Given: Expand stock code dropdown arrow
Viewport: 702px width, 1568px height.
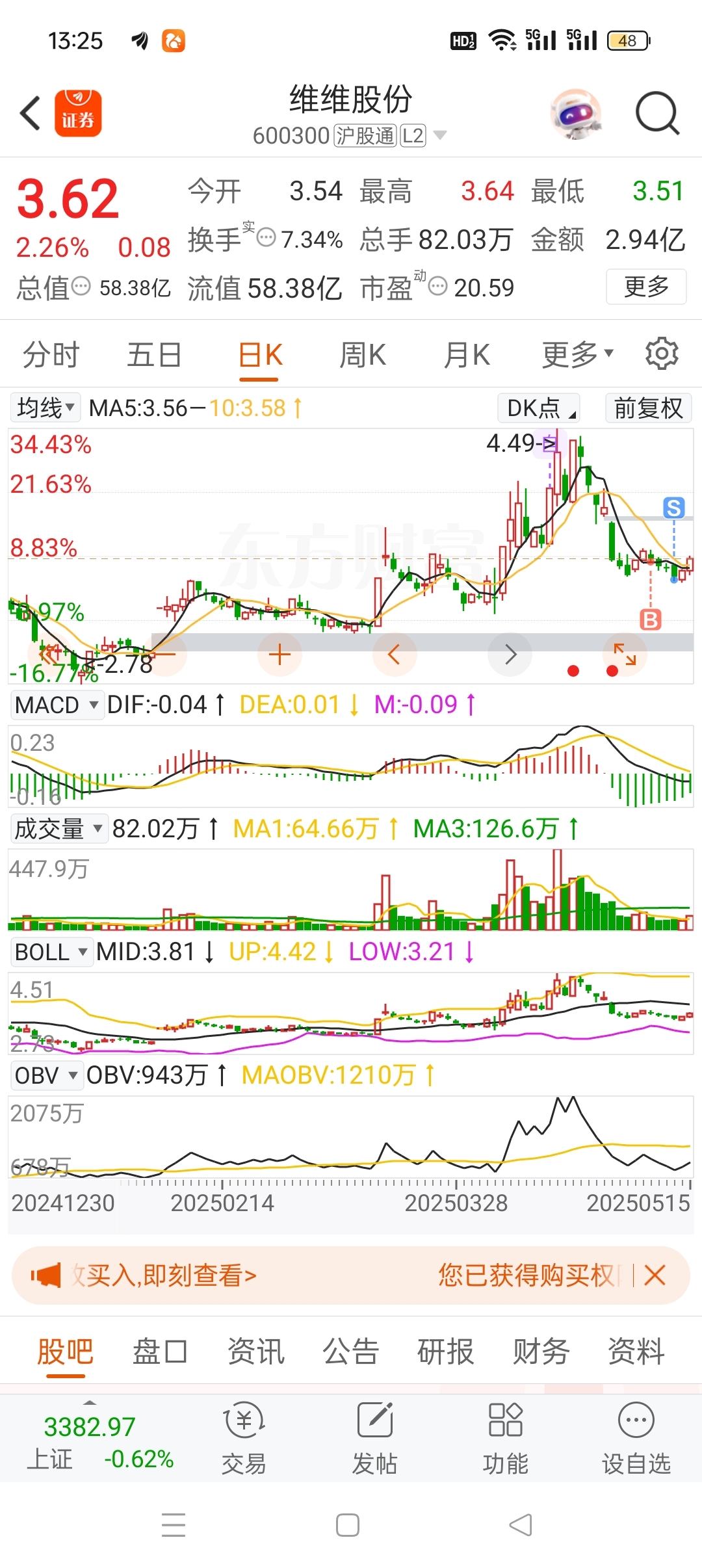Looking at the screenshot, I should 440,135.
